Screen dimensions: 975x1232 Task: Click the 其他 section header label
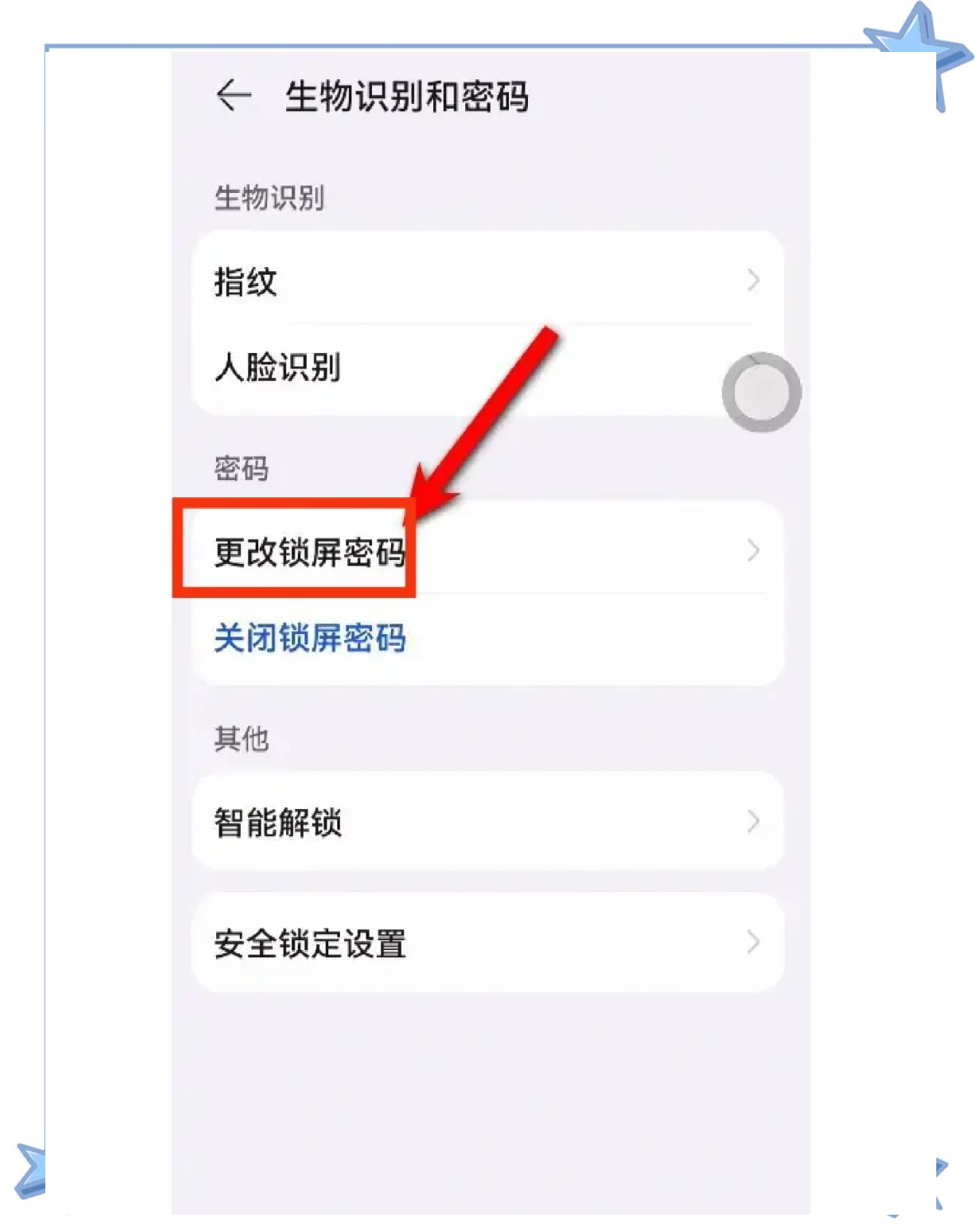(241, 738)
